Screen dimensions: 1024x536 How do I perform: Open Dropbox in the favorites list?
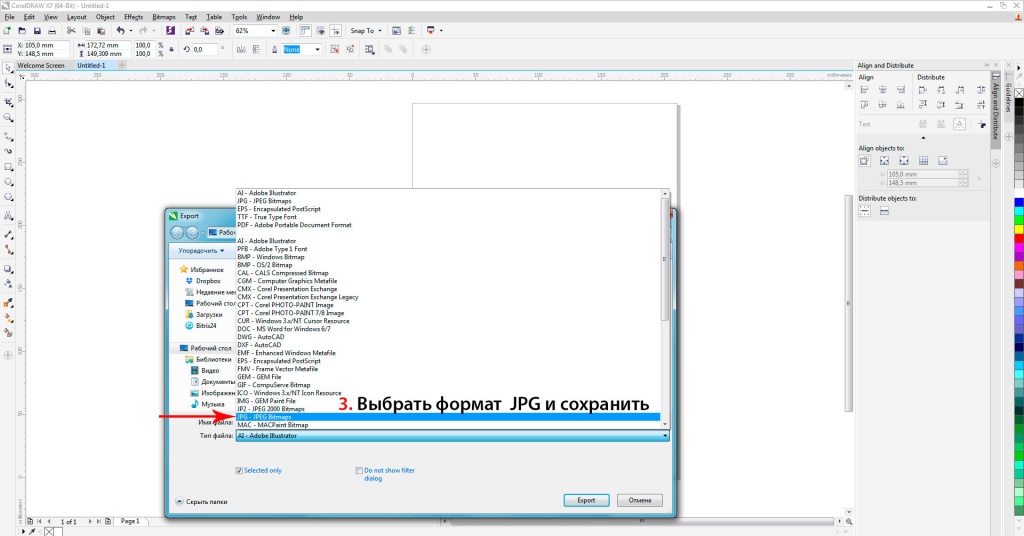point(208,281)
